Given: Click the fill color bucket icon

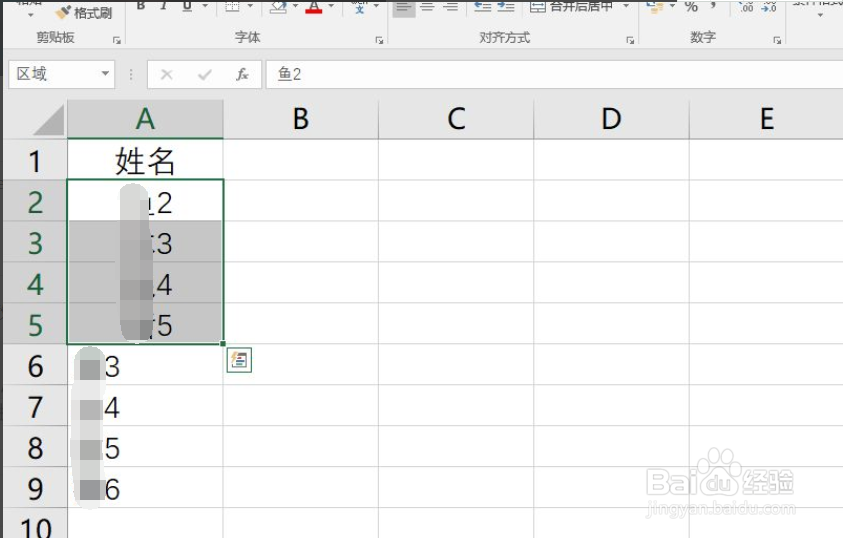Looking at the screenshot, I should point(278,6).
